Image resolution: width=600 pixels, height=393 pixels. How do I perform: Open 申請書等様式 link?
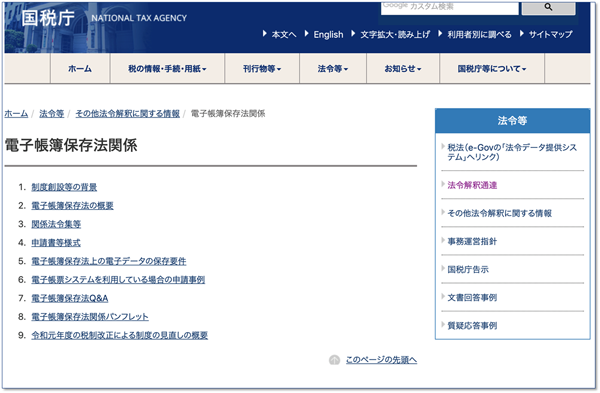(x=56, y=243)
